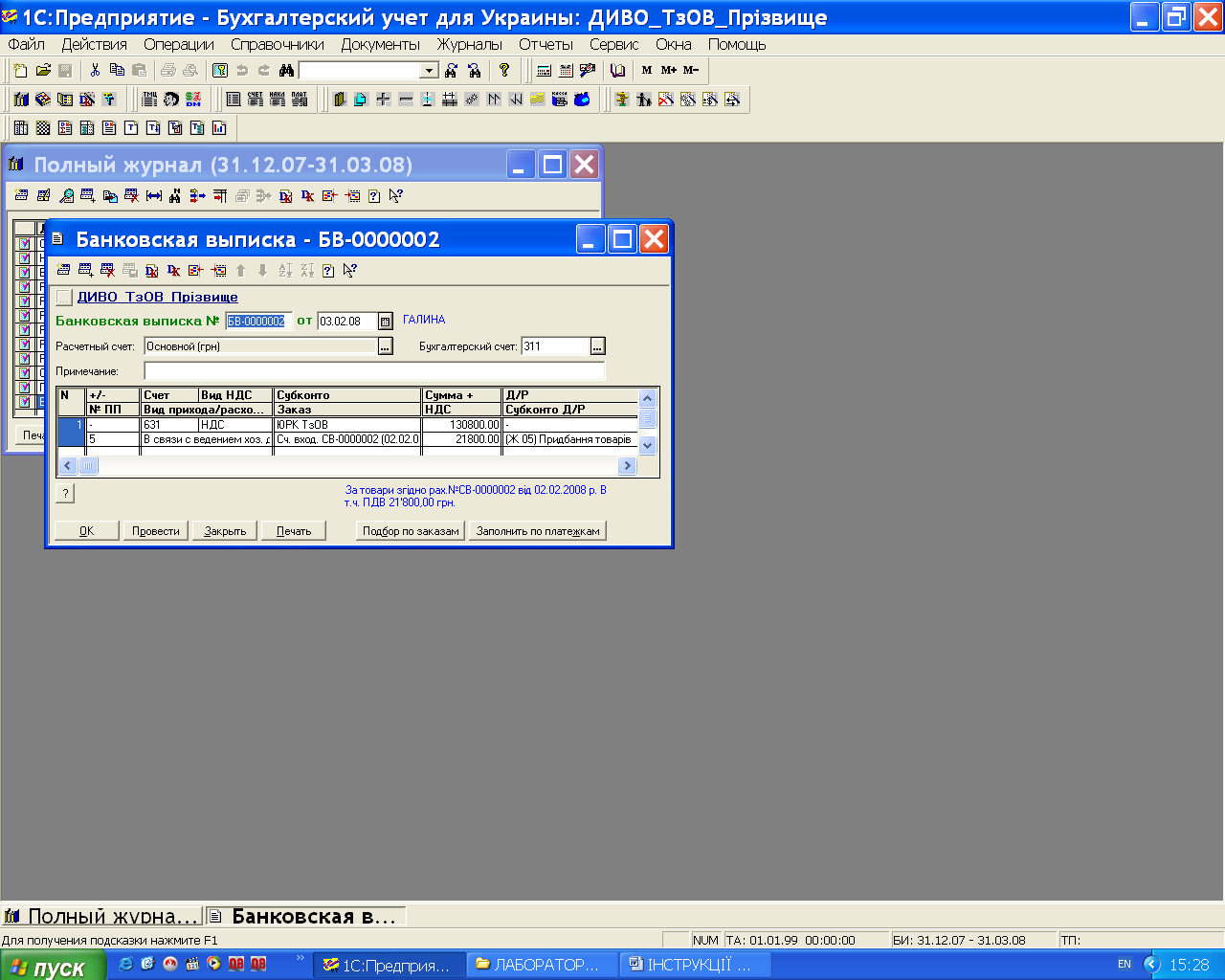This screenshot has width=1225, height=980.
Task: Open the Файл menu
Action: pos(27,44)
